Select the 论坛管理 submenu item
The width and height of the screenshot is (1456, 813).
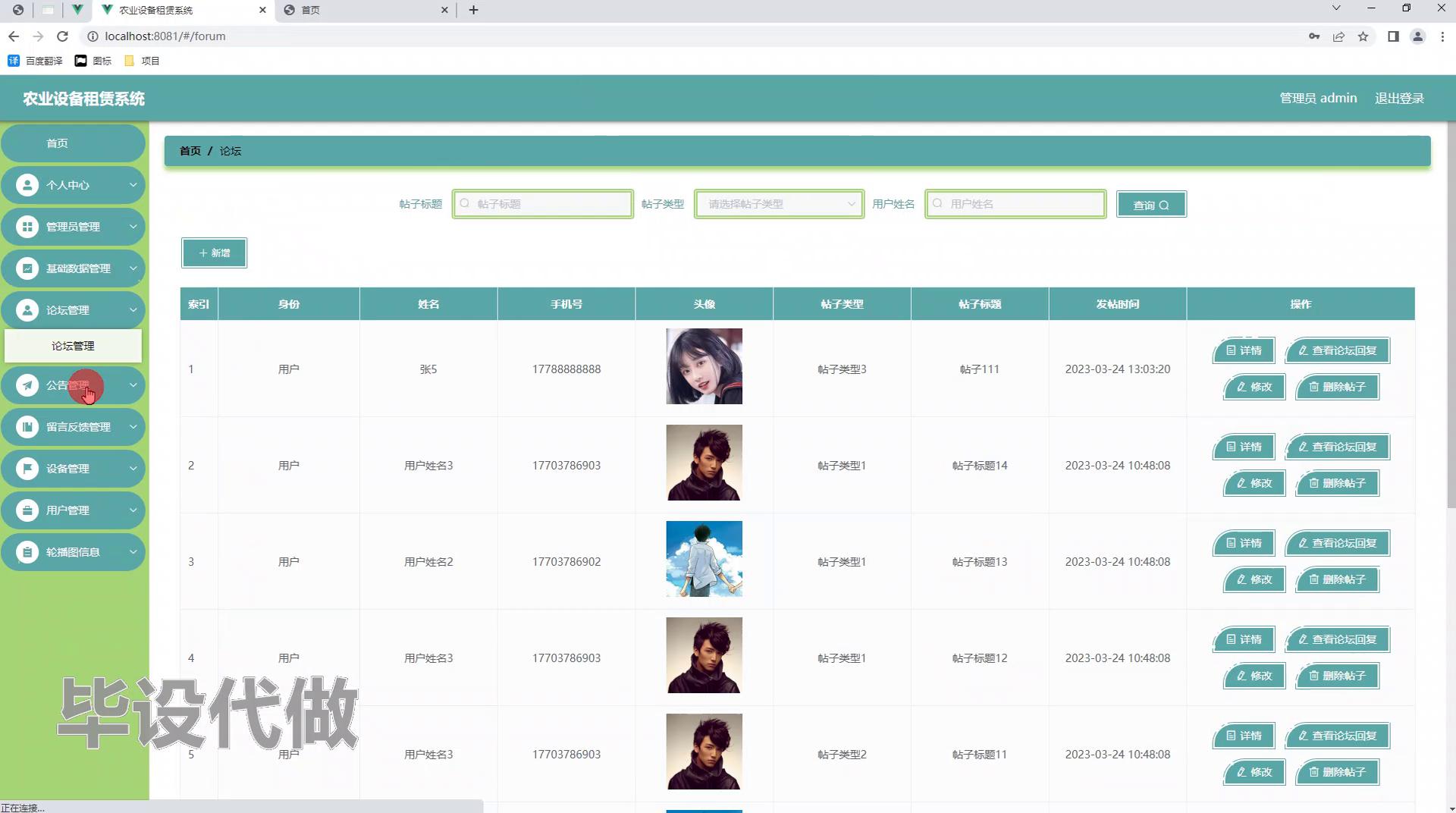[73, 346]
